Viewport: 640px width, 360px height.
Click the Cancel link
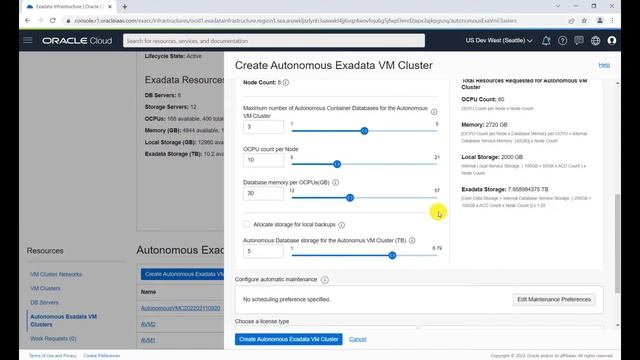[358, 339]
